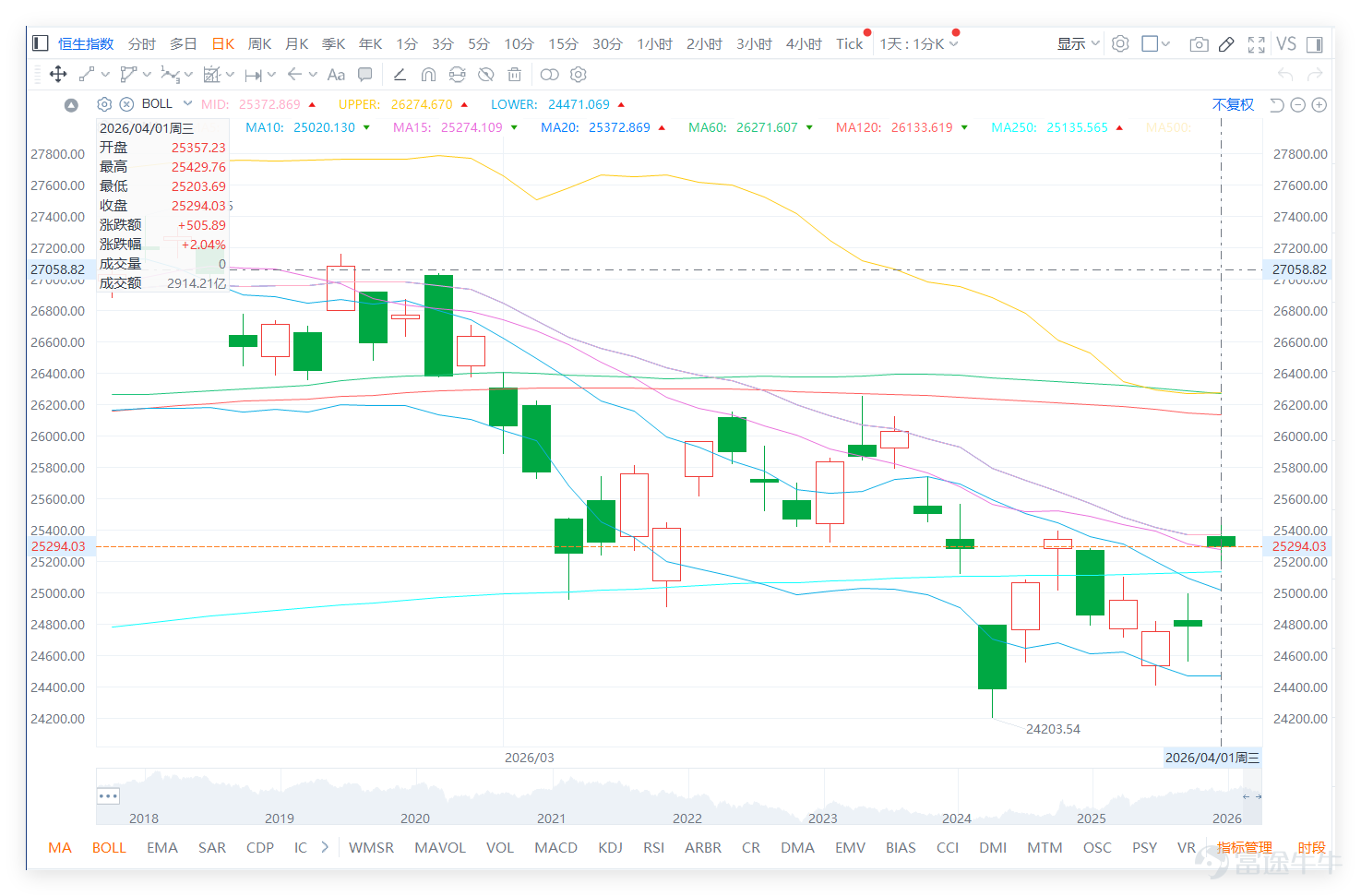
Task: Select the text annotation Aa tool
Action: (336, 75)
